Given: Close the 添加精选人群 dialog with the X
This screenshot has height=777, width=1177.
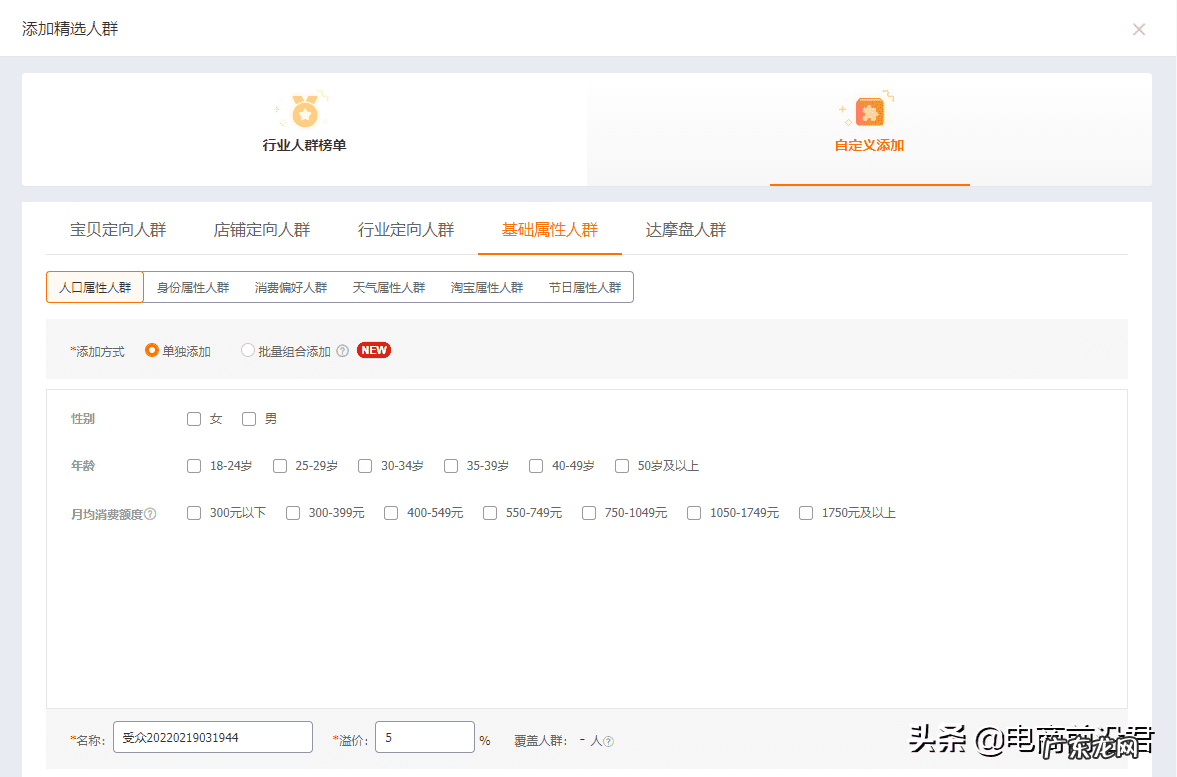Looking at the screenshot, I should (1139, 29).
